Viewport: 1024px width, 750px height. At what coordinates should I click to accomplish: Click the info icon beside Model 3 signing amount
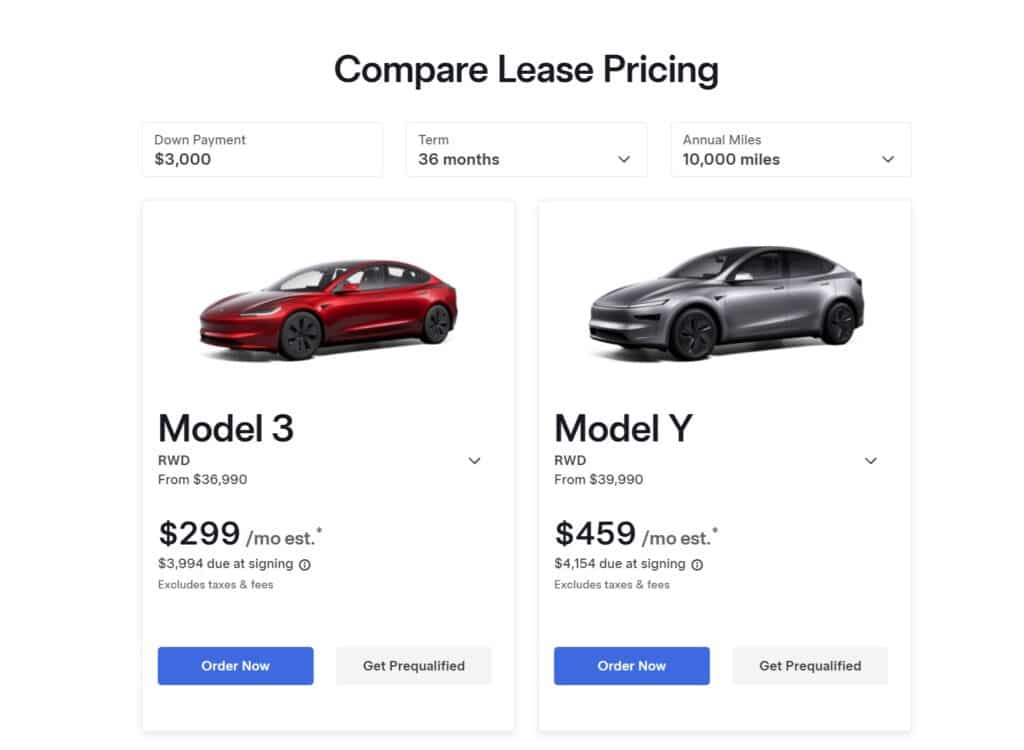coord(305,564)
